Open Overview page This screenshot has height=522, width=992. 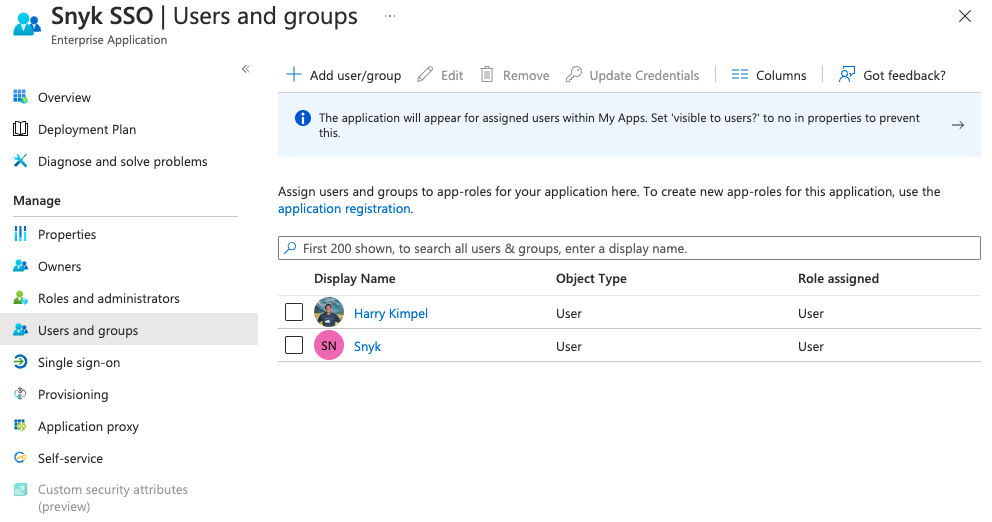(65, 97)
